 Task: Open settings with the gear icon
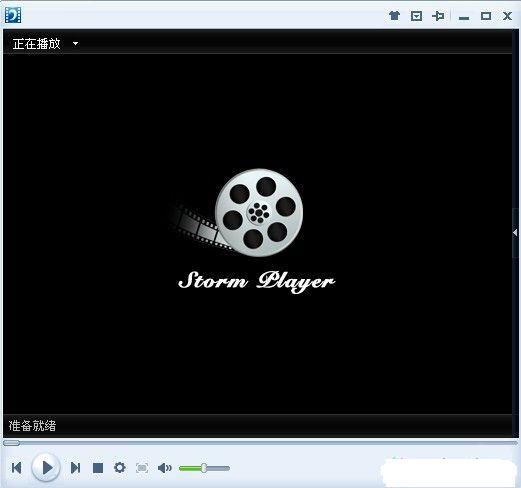point(120,467)
